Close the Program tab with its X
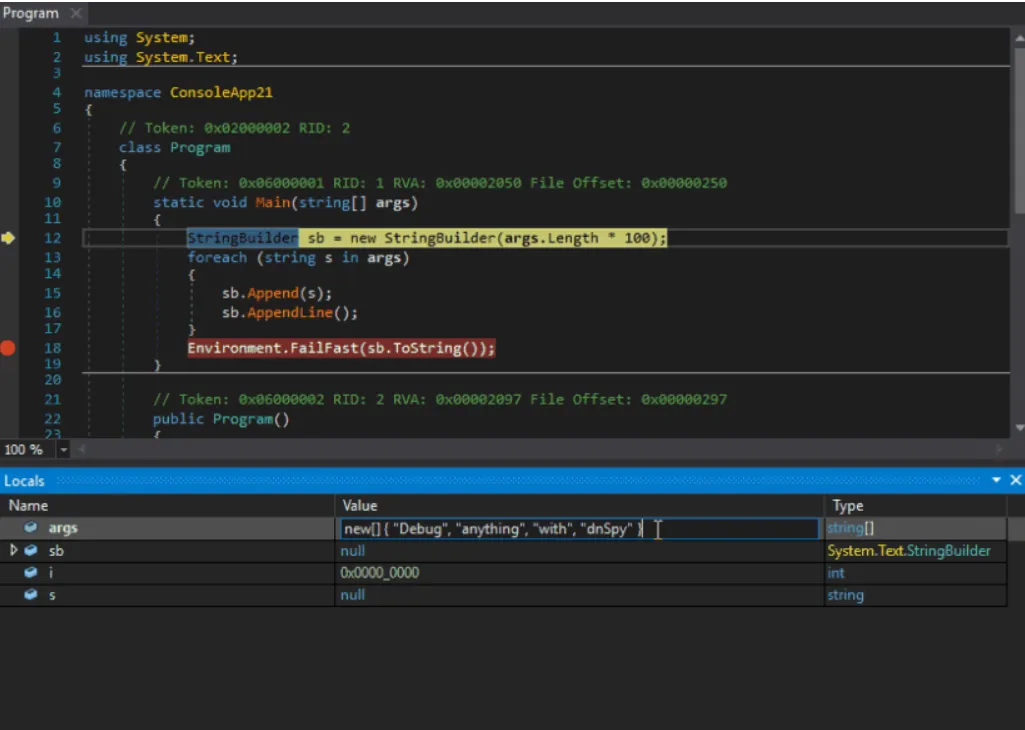The height and width of the screenshot is (730, 1025). (74, 14)
